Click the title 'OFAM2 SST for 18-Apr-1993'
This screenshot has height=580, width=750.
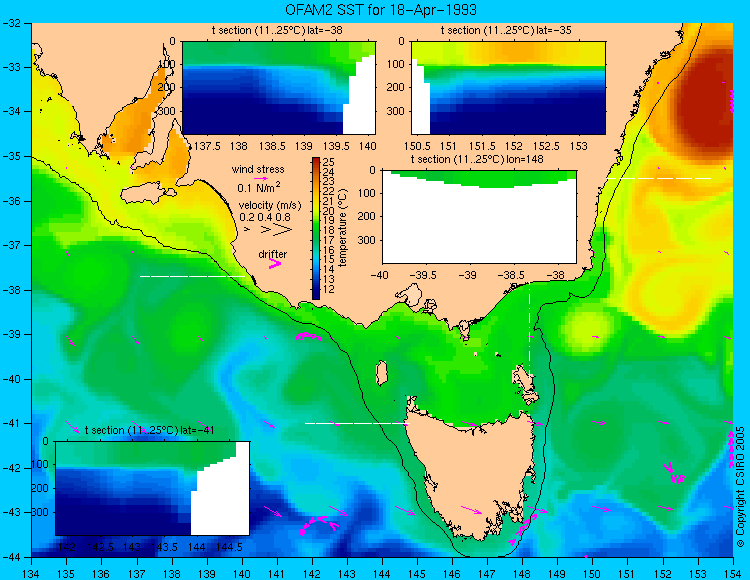click(381, 10)
